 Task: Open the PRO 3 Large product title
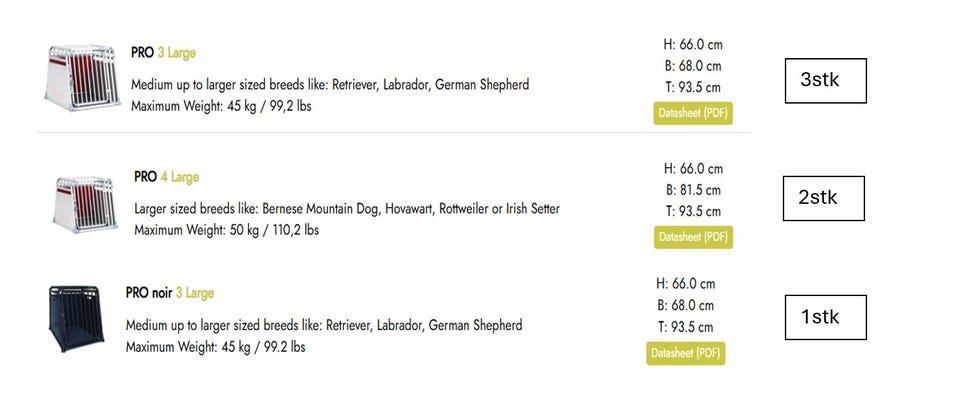coord(170,52)
